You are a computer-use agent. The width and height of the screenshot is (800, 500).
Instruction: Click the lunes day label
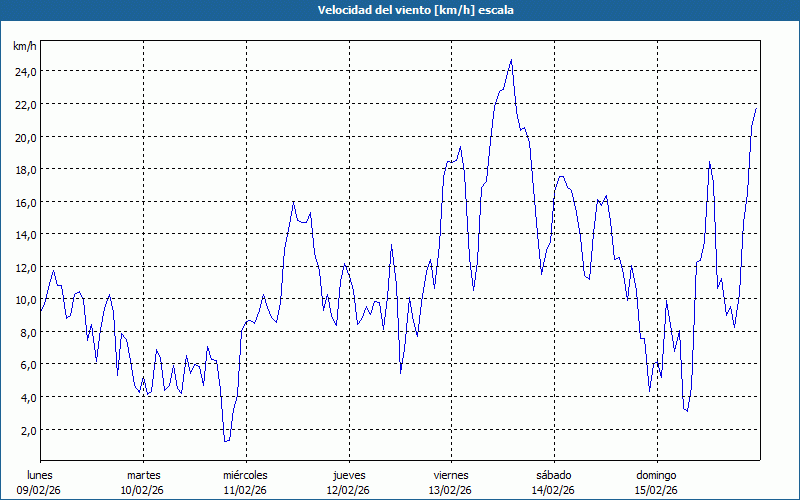pos(40,475)
